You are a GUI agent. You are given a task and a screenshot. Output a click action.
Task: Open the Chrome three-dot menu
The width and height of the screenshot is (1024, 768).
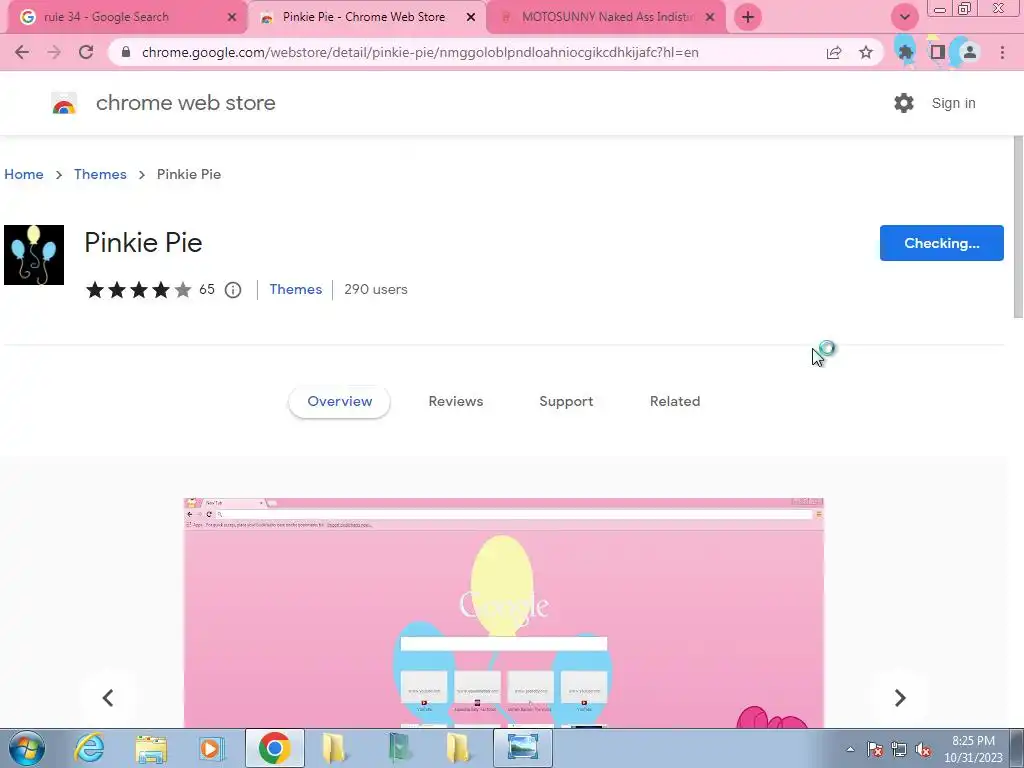[x=1002, y=52]
